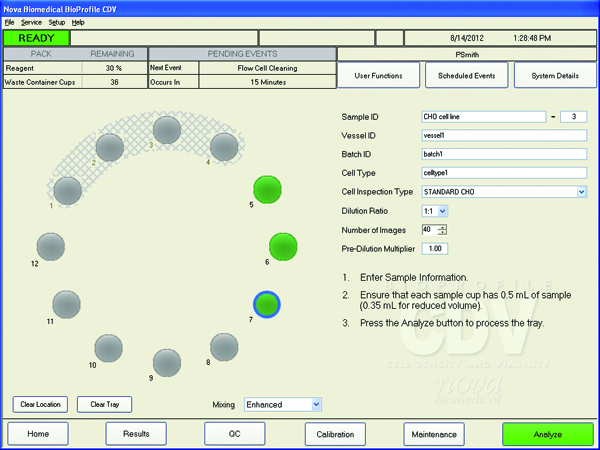The image size is (600, 450).
Task: Select sample cup position 4 on tray
Action: 224,147
